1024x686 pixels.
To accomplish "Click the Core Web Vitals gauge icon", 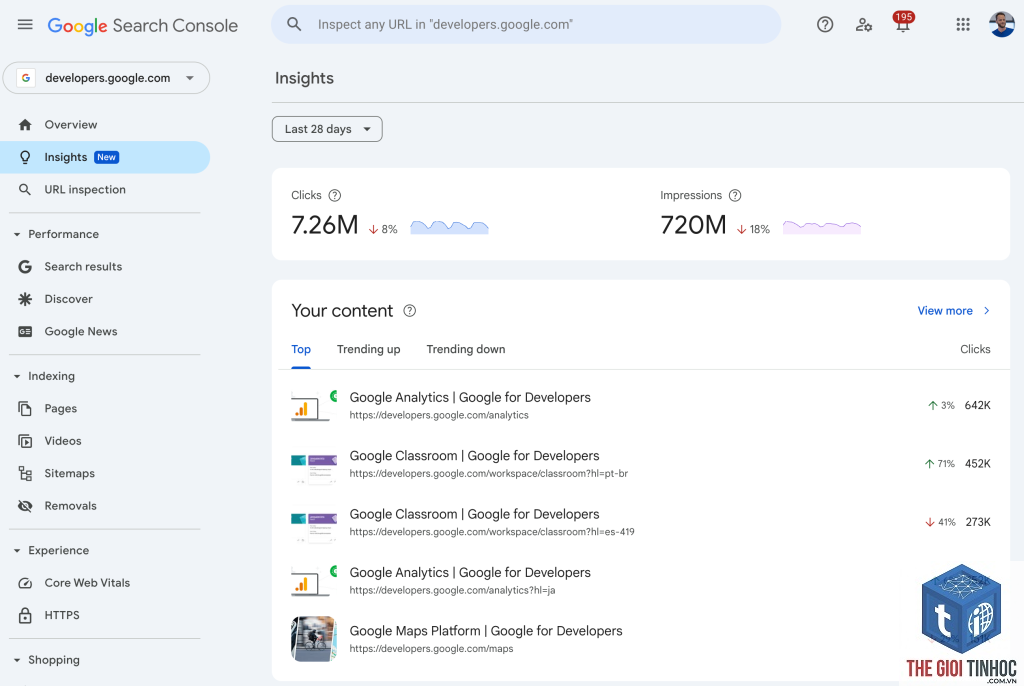I will (25, 583).
